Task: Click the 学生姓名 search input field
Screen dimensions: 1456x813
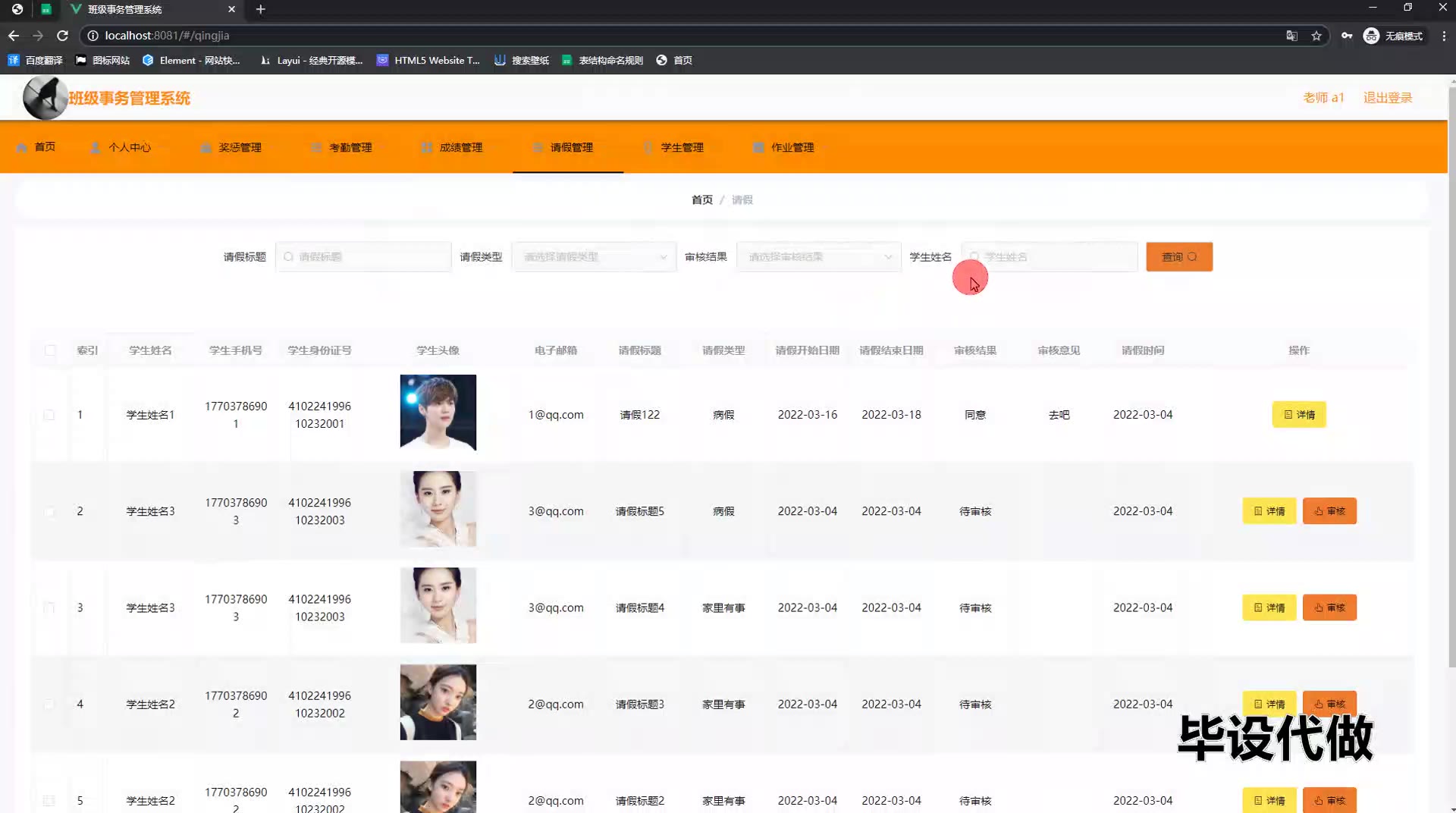Action: click(x=1056, y=257)
